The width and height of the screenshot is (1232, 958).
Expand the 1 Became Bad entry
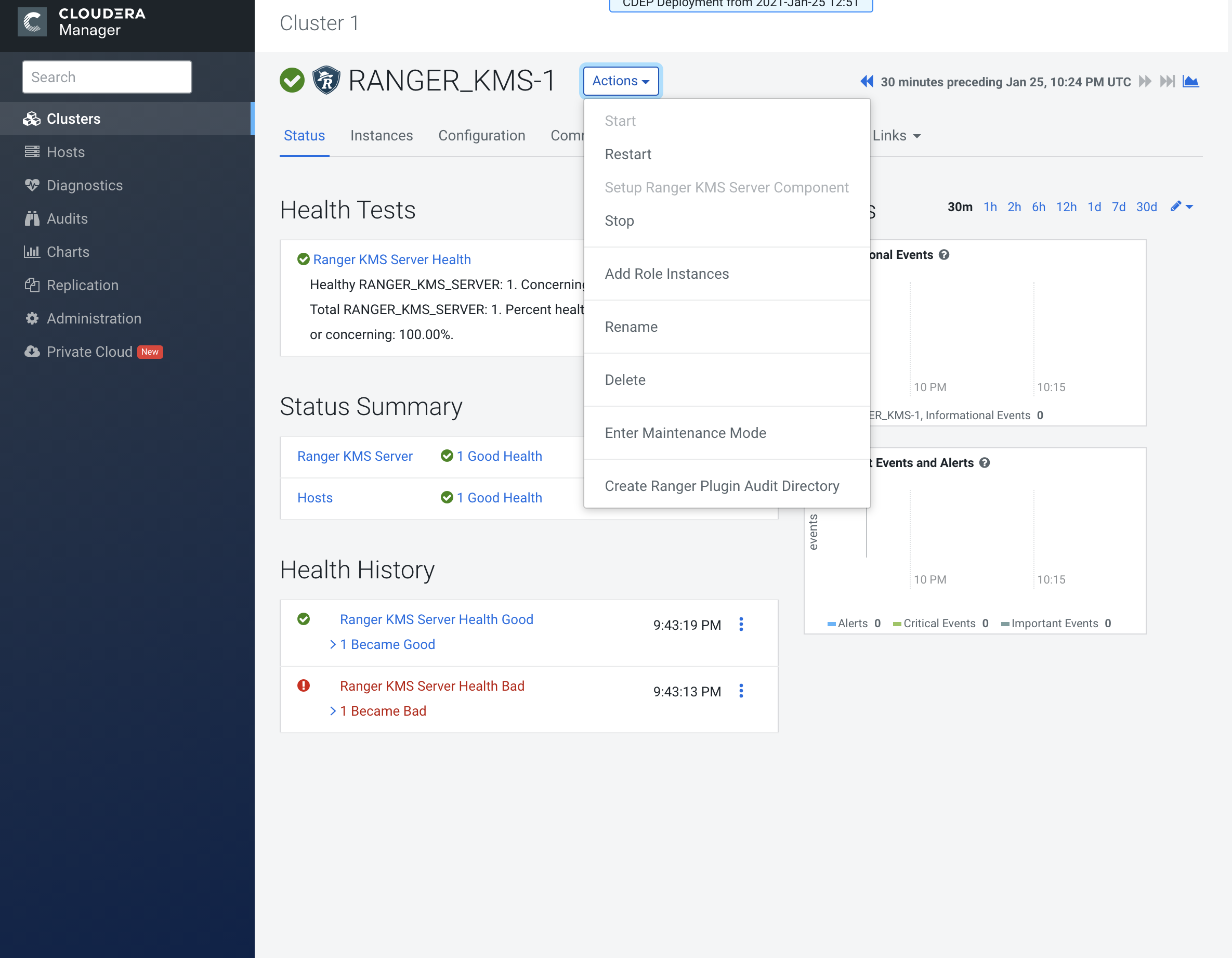pos(383,711)
